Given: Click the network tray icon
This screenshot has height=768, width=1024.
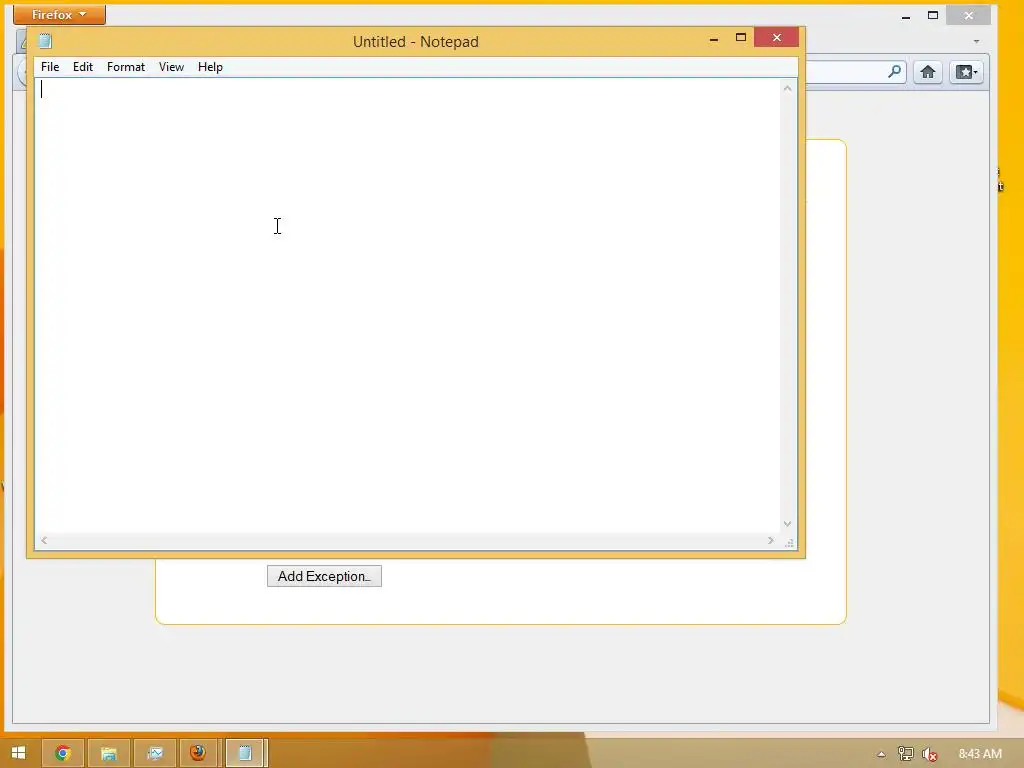Looking at the screenshot, I should [x=905, y=754].
